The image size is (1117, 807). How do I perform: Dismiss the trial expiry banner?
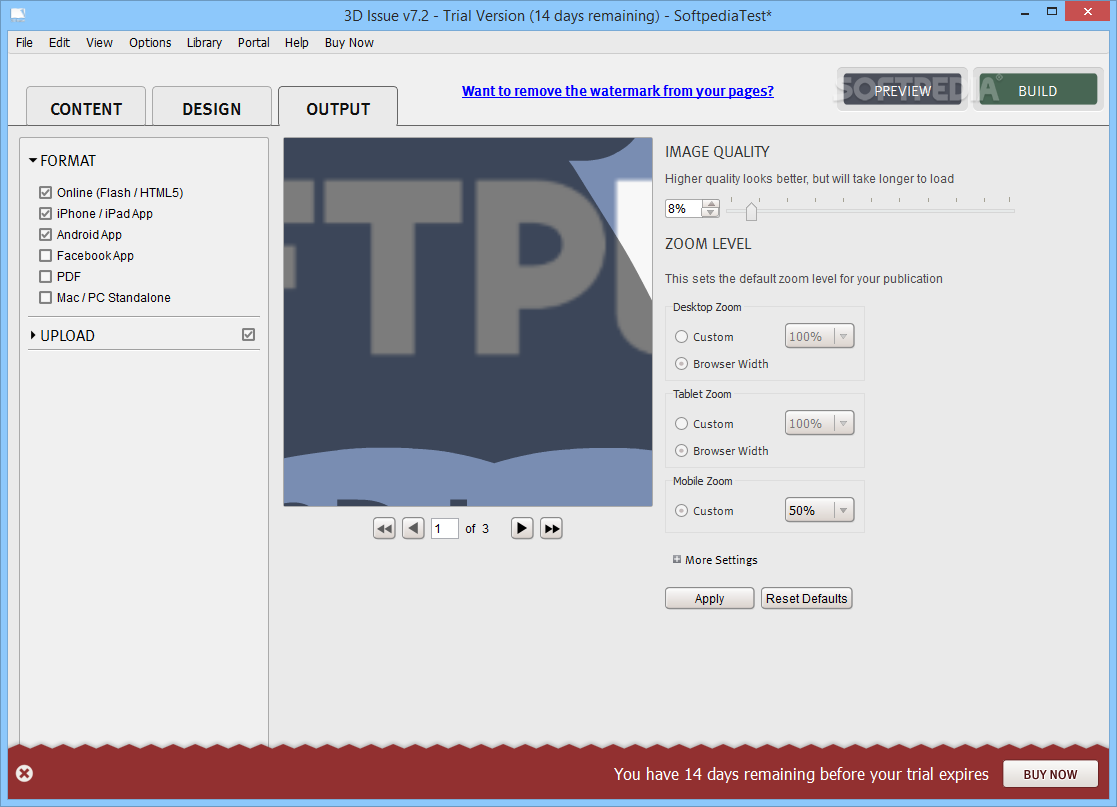[x=24, y=774]
